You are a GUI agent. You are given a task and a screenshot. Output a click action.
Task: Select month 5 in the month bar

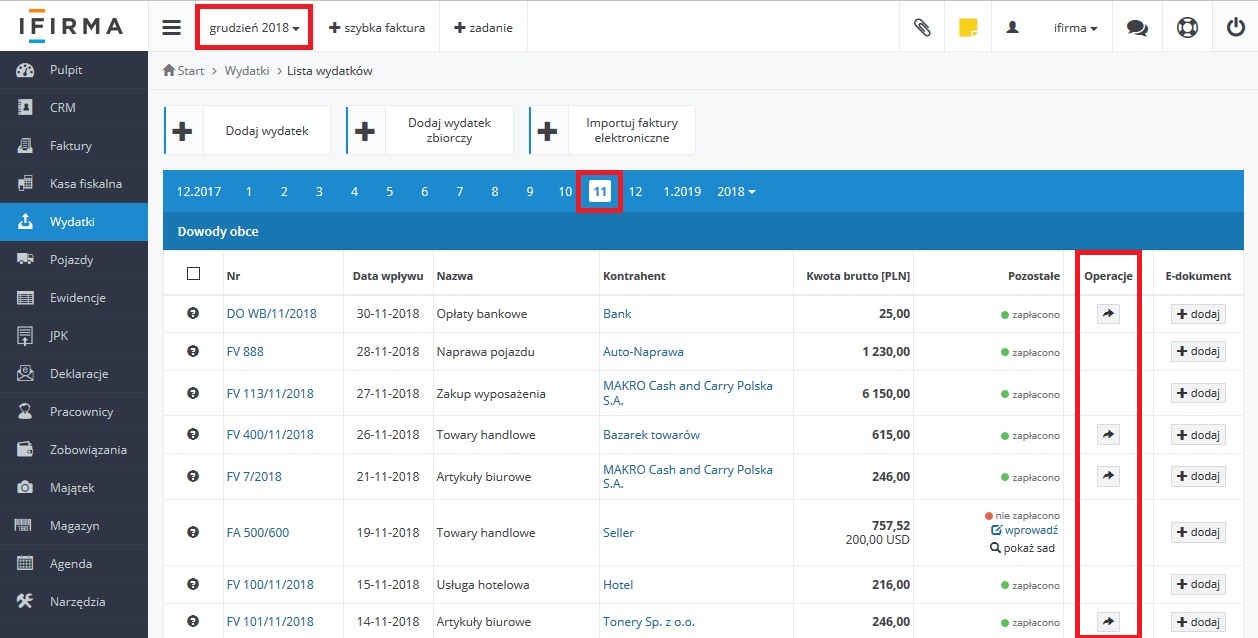coord(389,191)
